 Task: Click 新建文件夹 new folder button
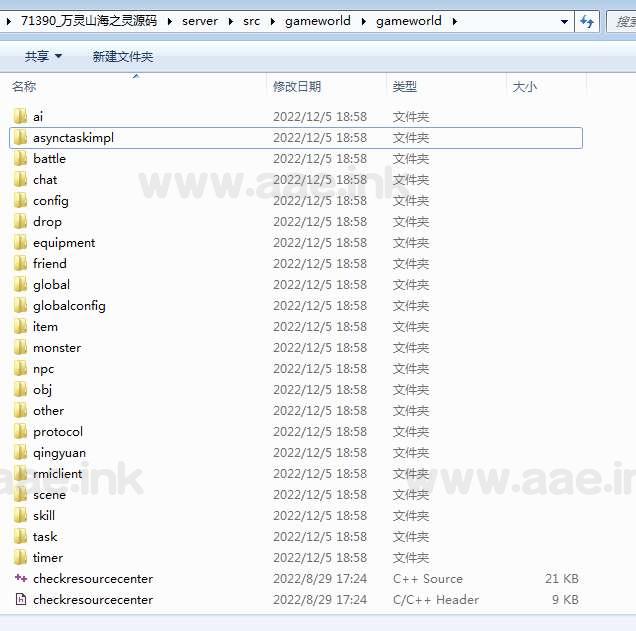(123, 56)
